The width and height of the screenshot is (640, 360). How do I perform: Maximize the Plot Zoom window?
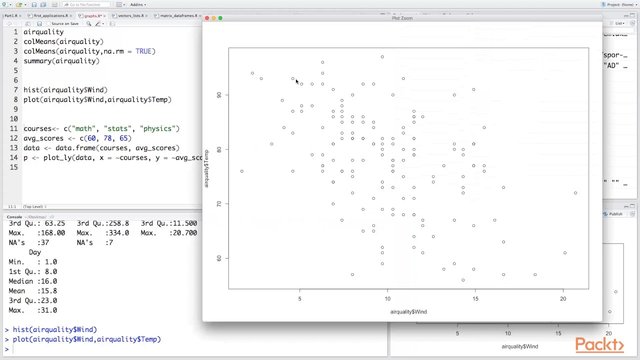coord(220,18)
